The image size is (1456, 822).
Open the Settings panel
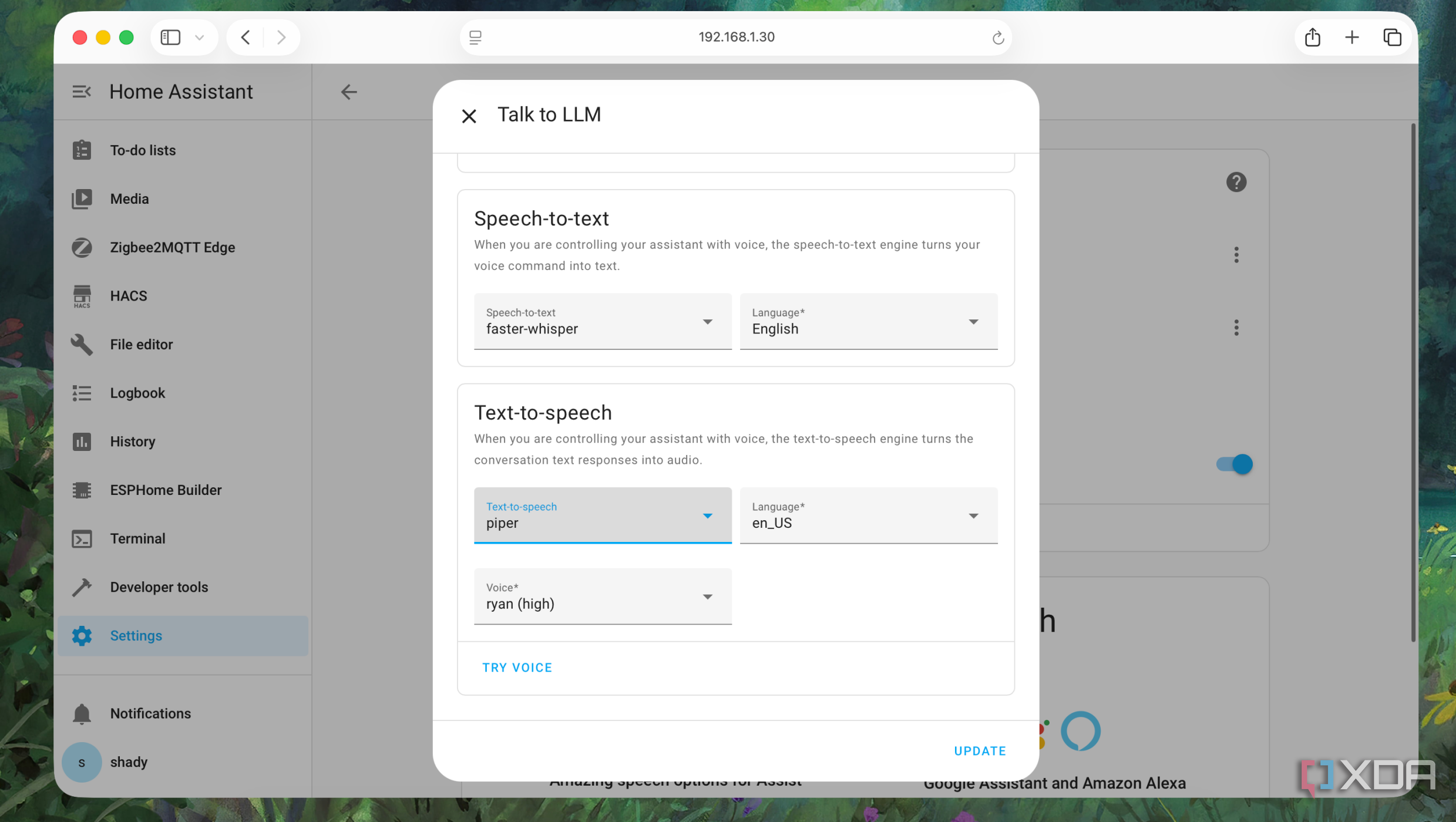[x=183, y=636]
